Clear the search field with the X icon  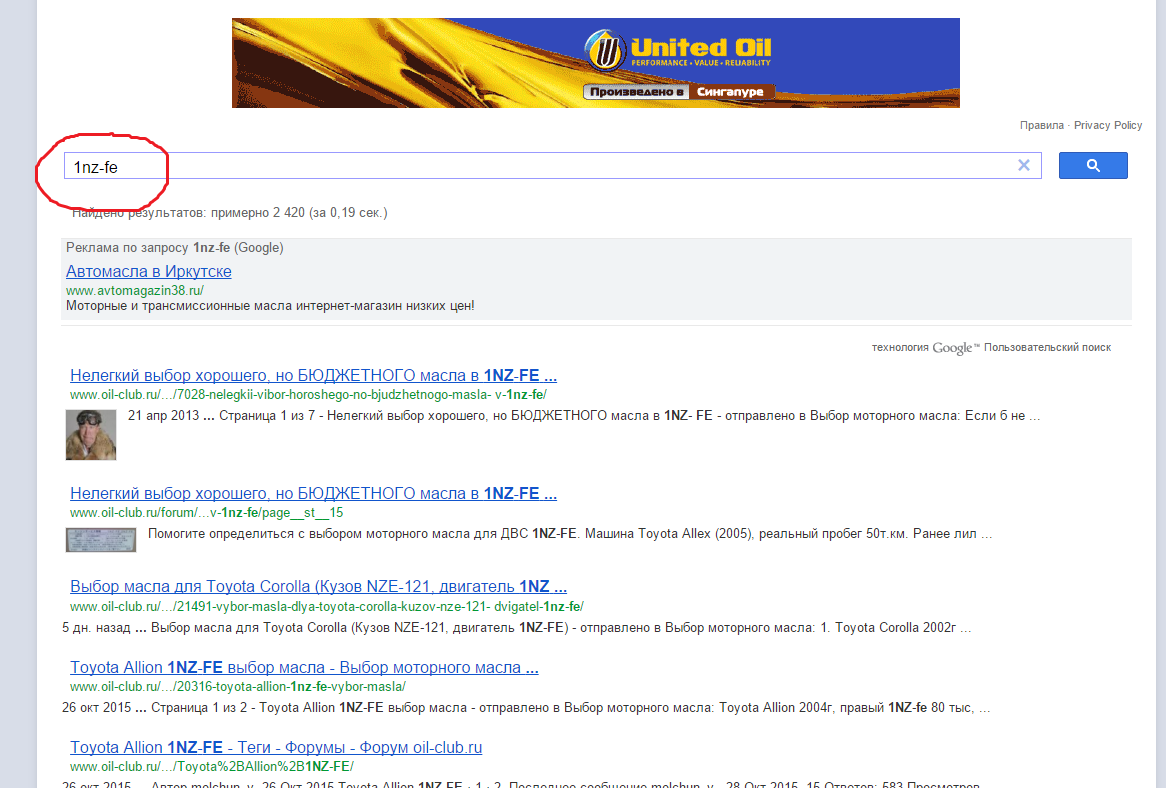click(x=1024, y=166)
